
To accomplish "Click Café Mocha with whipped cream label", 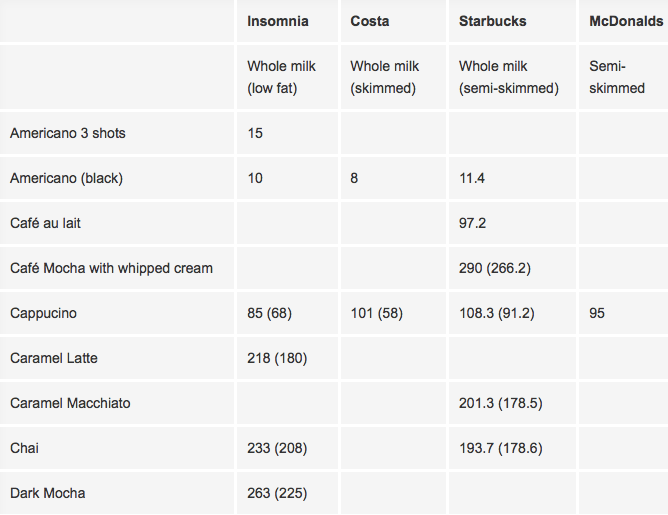I will [x=111, y=268].
